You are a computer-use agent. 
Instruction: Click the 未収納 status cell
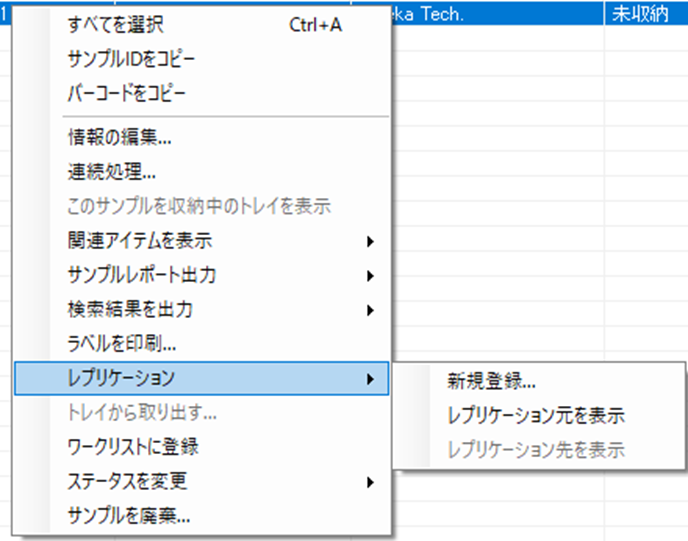pyautogui.click(x=645, y=12)
